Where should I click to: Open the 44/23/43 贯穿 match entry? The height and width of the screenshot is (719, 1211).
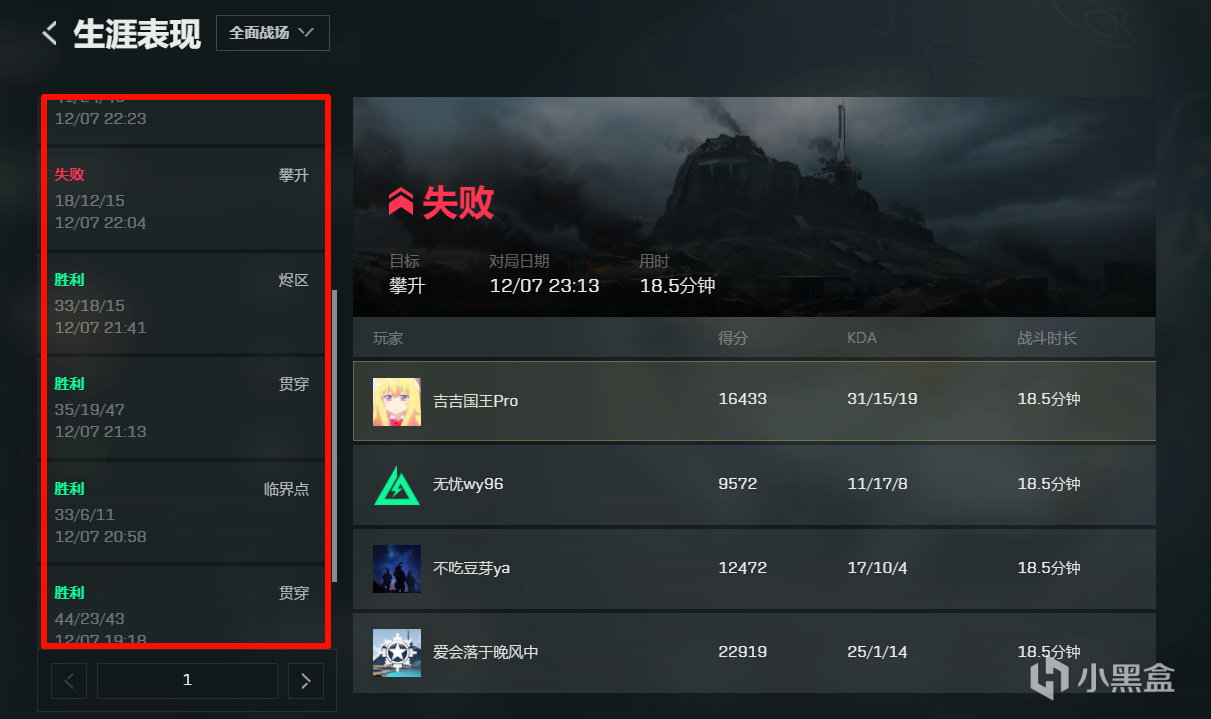pyautogui.click(x=185, y=604)
